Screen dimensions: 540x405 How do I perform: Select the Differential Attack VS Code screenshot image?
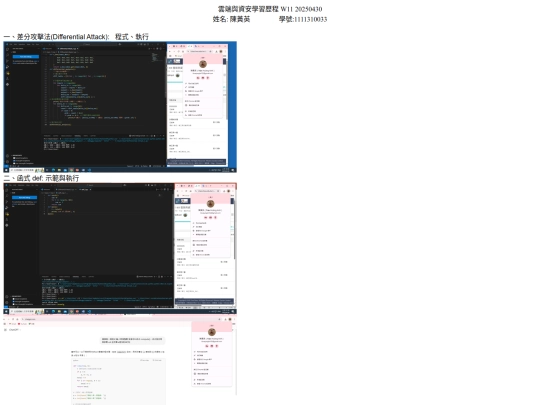(x=120, y=107)
